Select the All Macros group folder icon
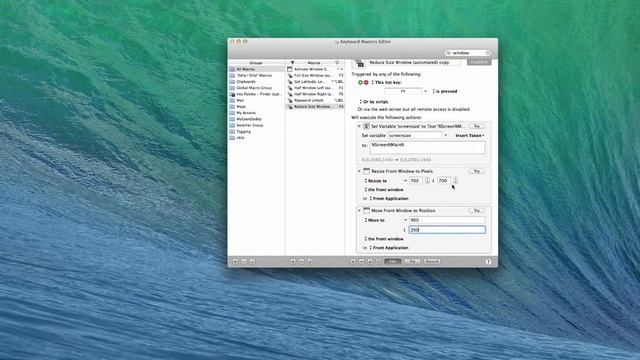This screenshot has height=360, width=640. 232,69
